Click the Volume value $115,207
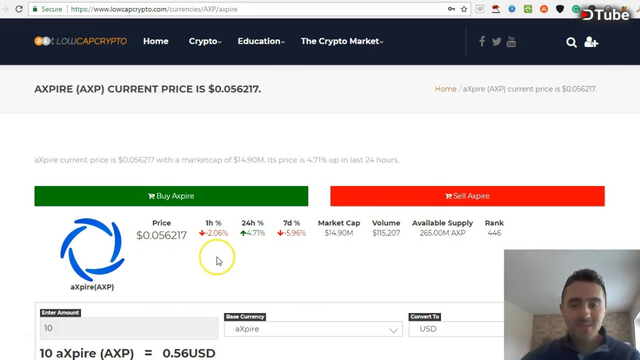Image resolution: width=640 pixels, height=360 pixels. 386,233
